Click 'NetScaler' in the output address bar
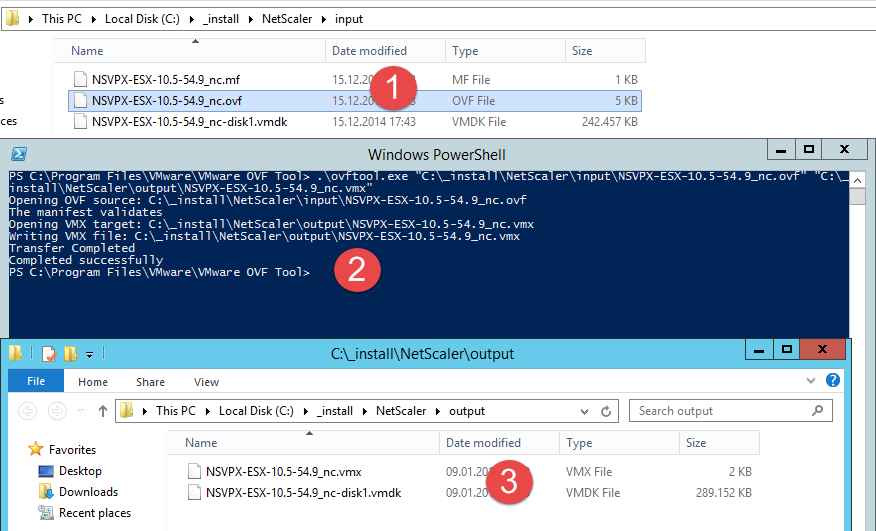Screen dimensions: 876x531 point(401,411)
